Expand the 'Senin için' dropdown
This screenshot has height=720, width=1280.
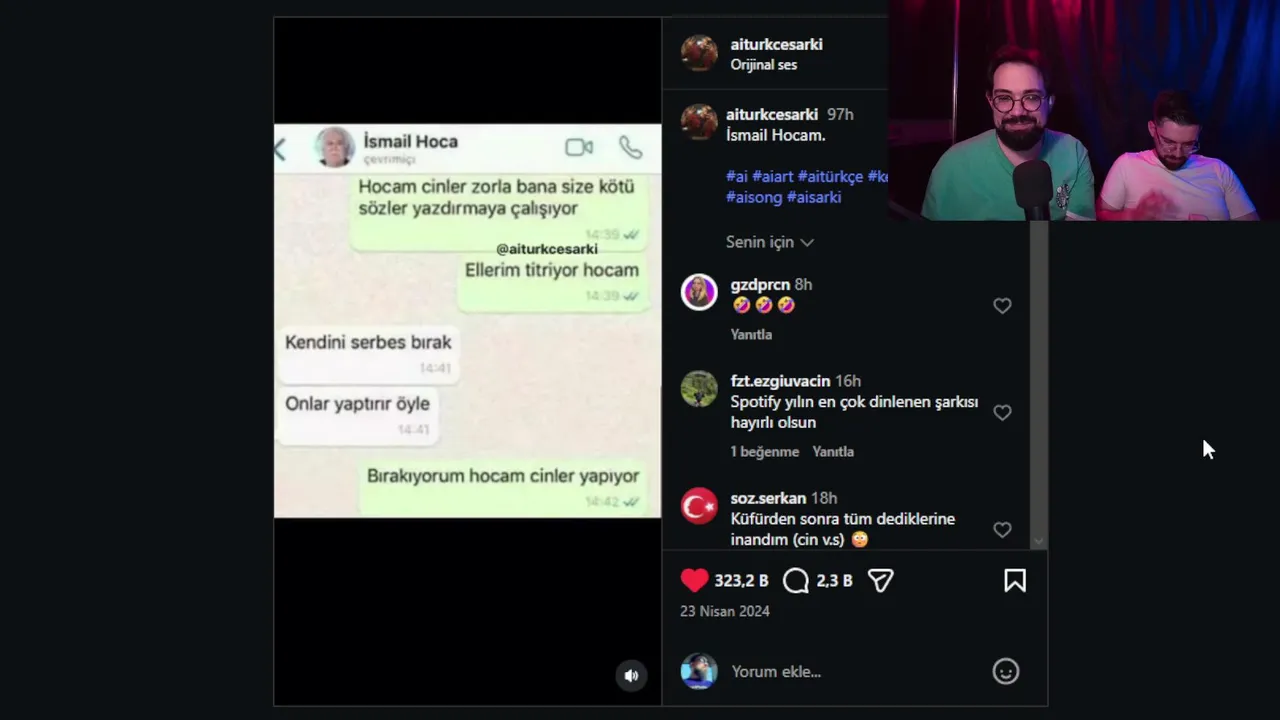coord(769,242)
